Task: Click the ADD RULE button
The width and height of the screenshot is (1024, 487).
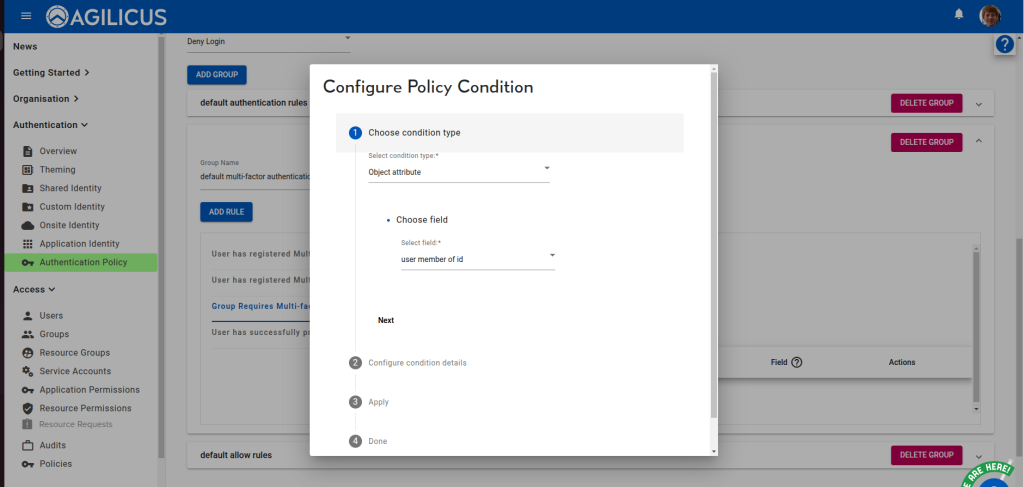Action: pos(226,212)
